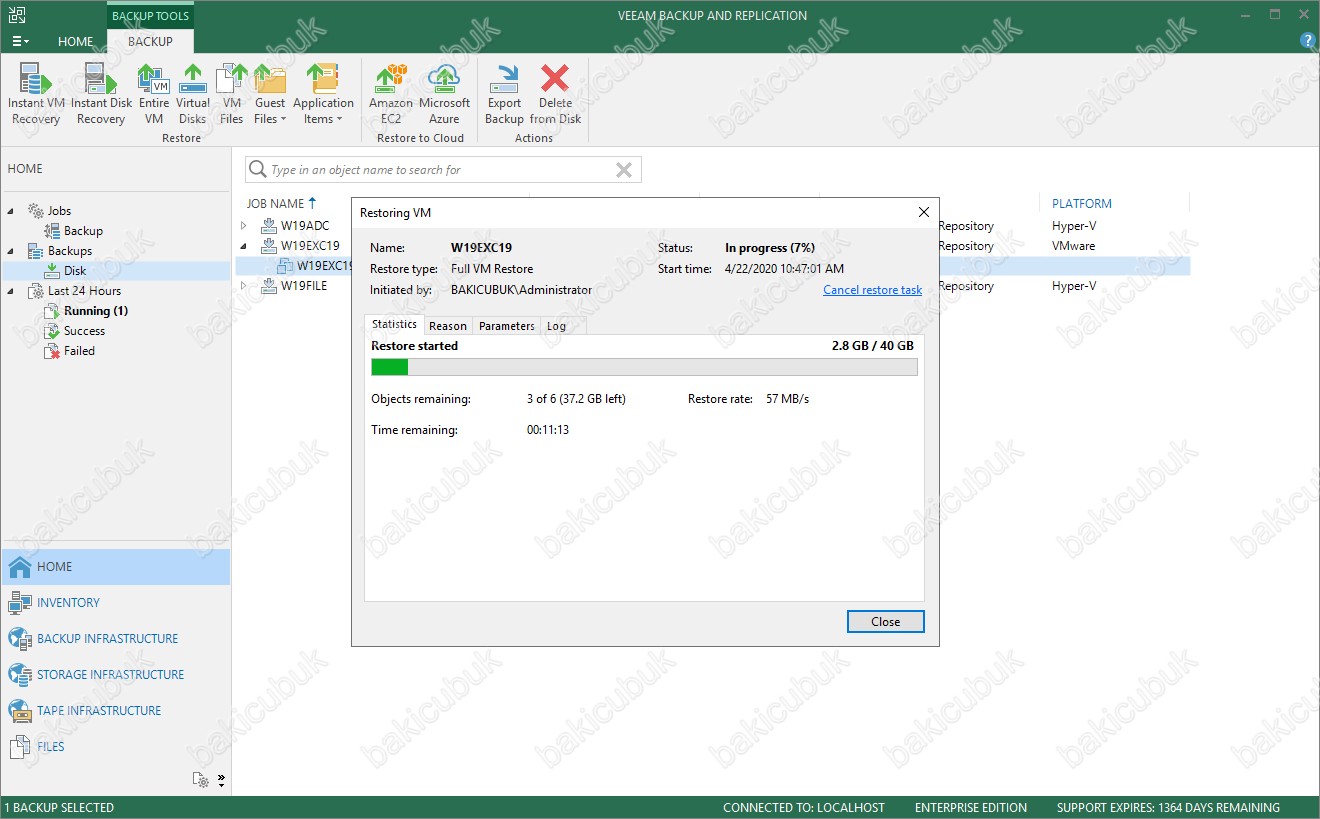This screenshot has width=1320, height=819.
Task: Click Cancel restore task link
Action: click(872, 290)
